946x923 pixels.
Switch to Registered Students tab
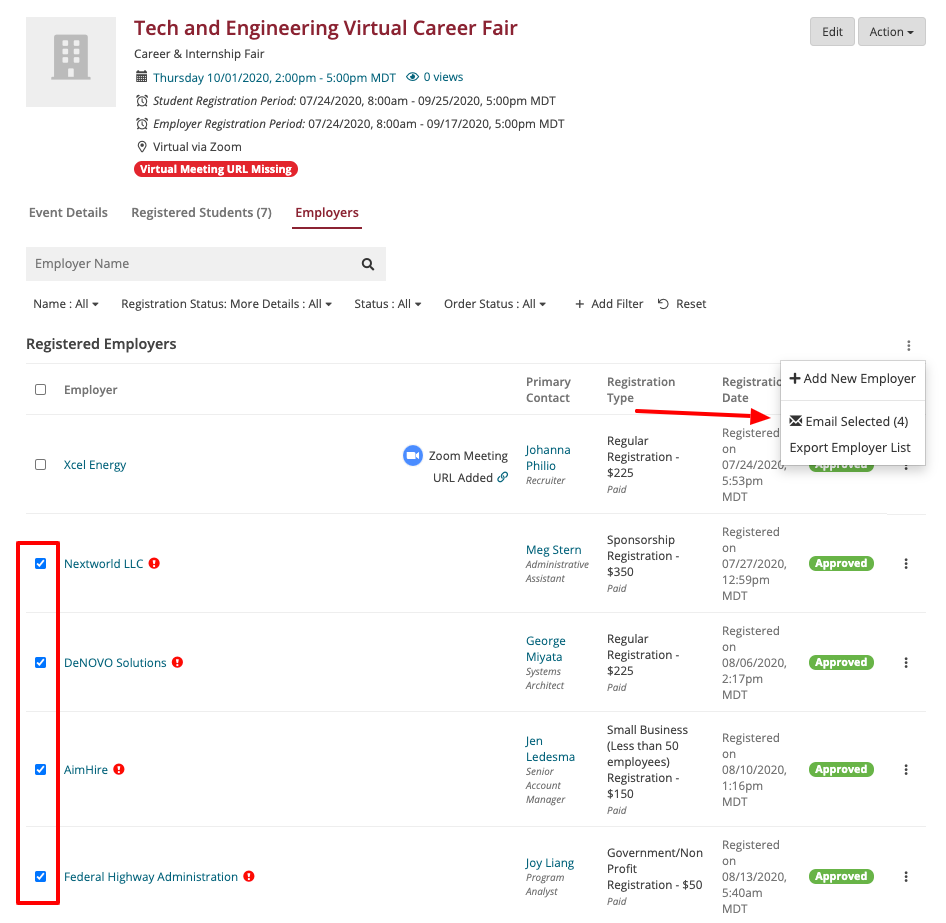click(x=201, y=213)
